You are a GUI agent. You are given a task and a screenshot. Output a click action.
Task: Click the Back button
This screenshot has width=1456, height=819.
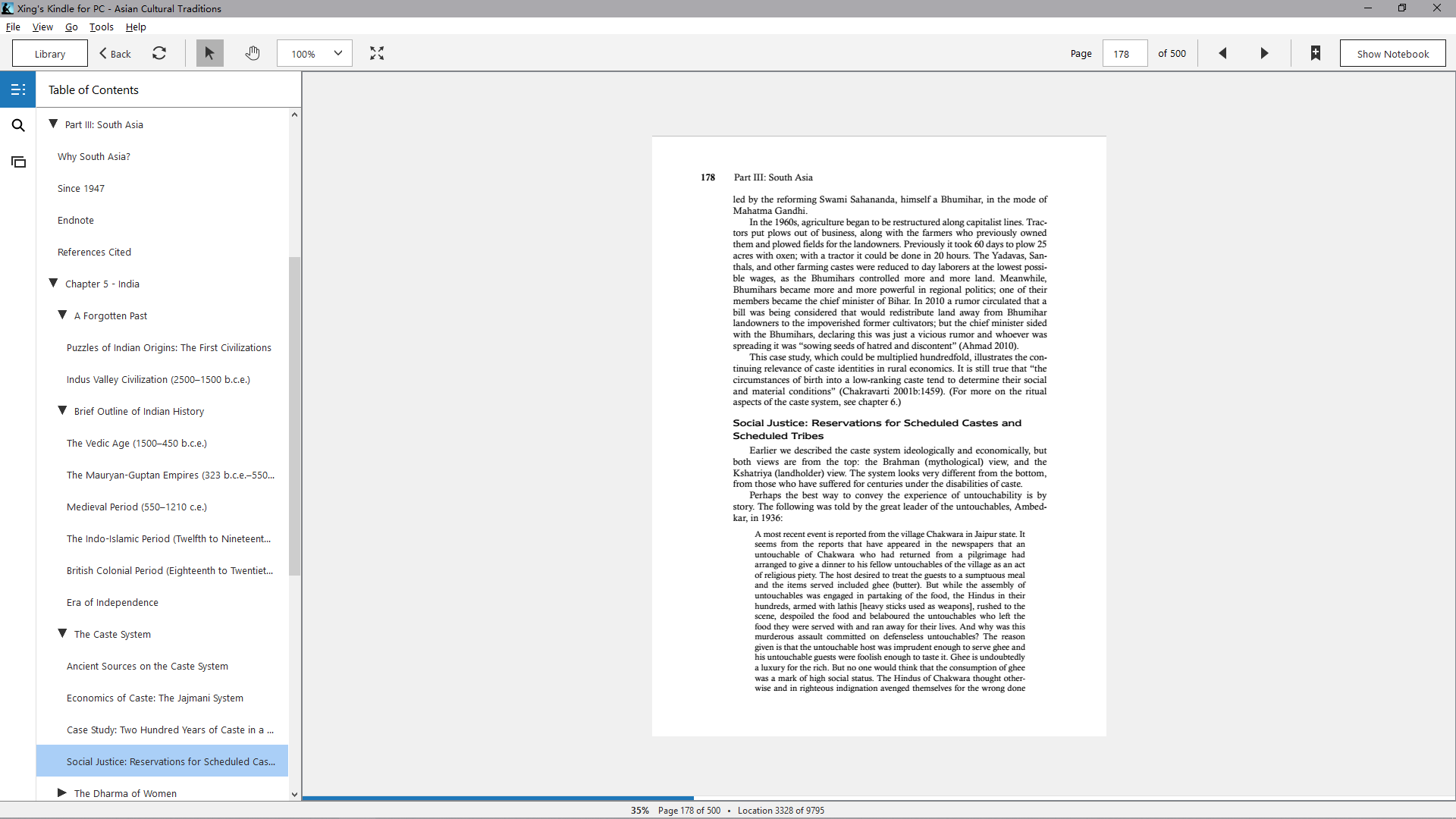click(115, 53)
